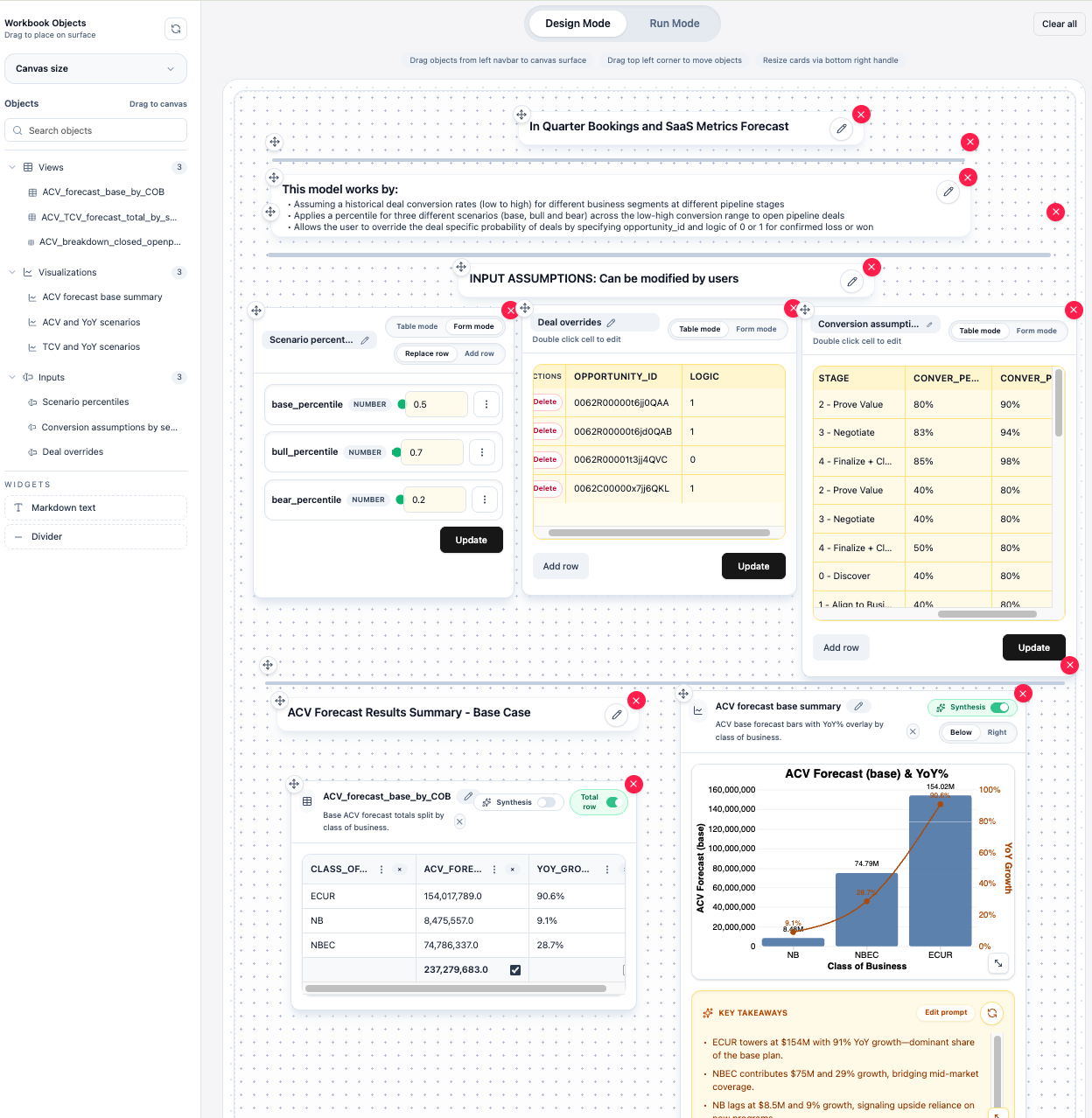Click the pencil icon beside In Quarter Bookings title
Screen dimensions: 1092x1118
(x=841, y=129)
